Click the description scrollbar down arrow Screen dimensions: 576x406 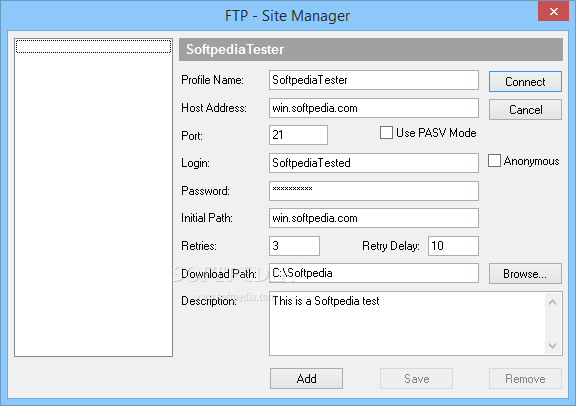pyautogui.click(x=552, y=345)
